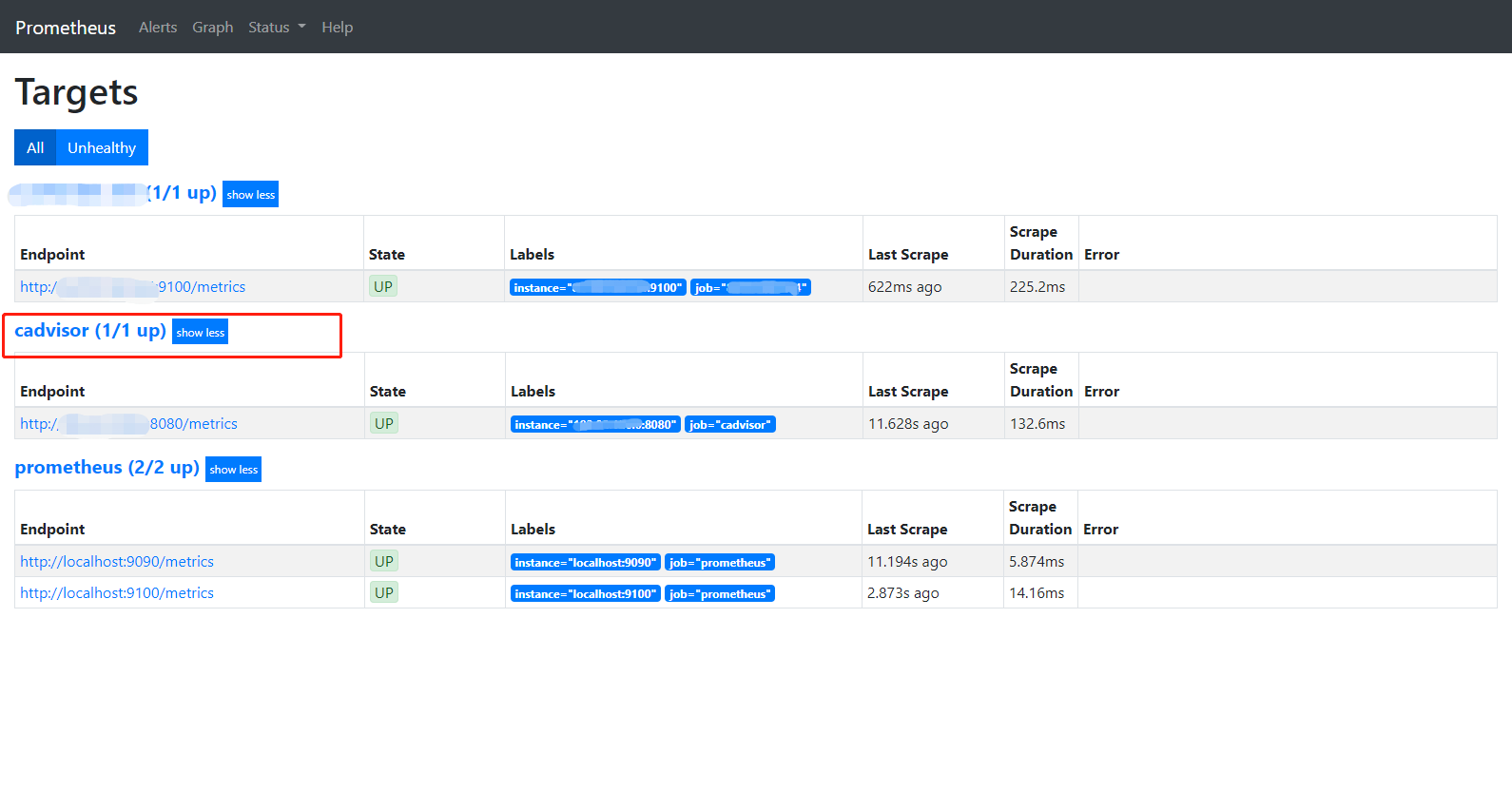The width and height of the screenshot is (1512, 792).
Task: Open http://localhost:9090/metrics endpoint
Action: click(117, 561)
